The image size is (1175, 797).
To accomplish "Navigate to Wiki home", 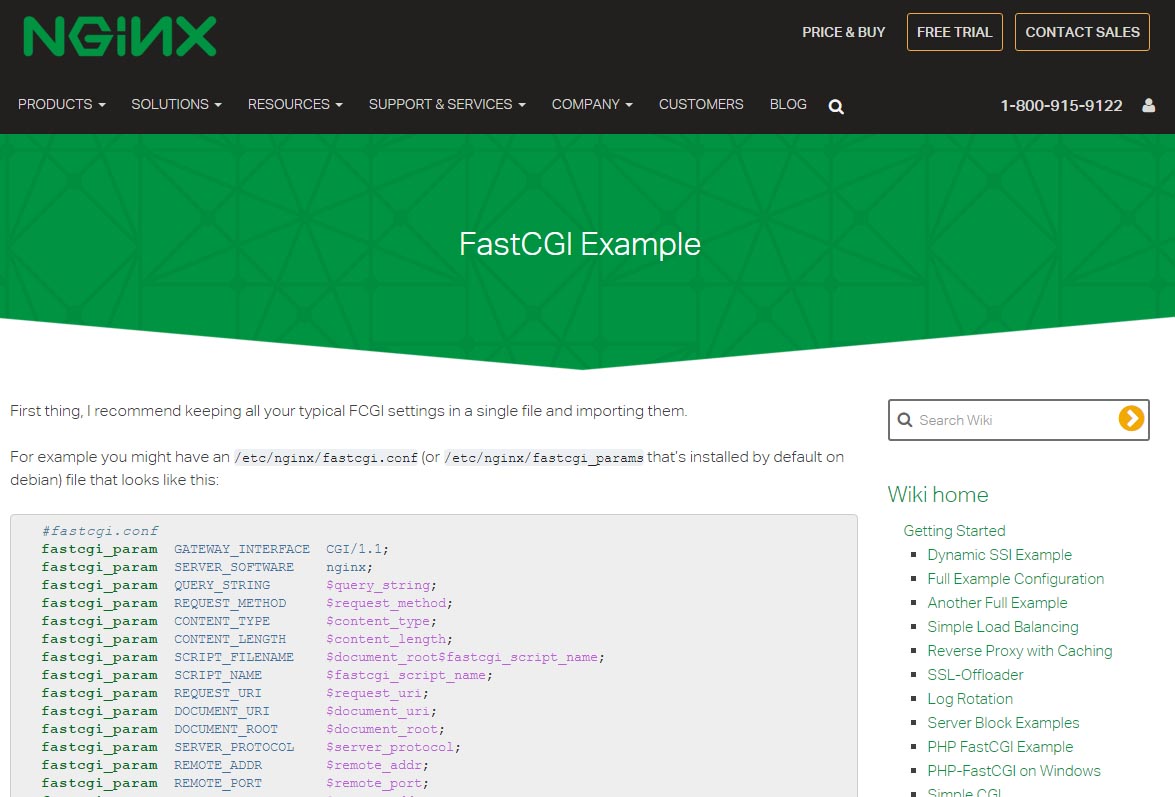I will 937,494.
